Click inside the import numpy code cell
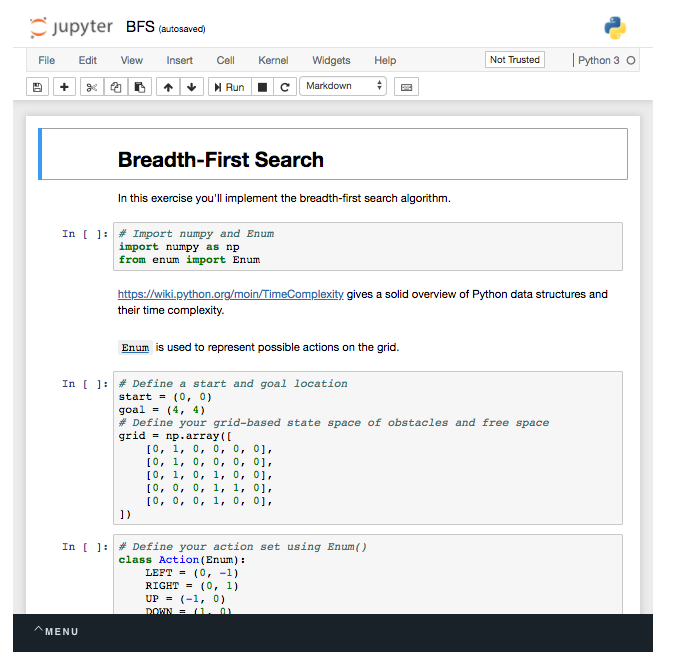 click(x=368, y=246)
